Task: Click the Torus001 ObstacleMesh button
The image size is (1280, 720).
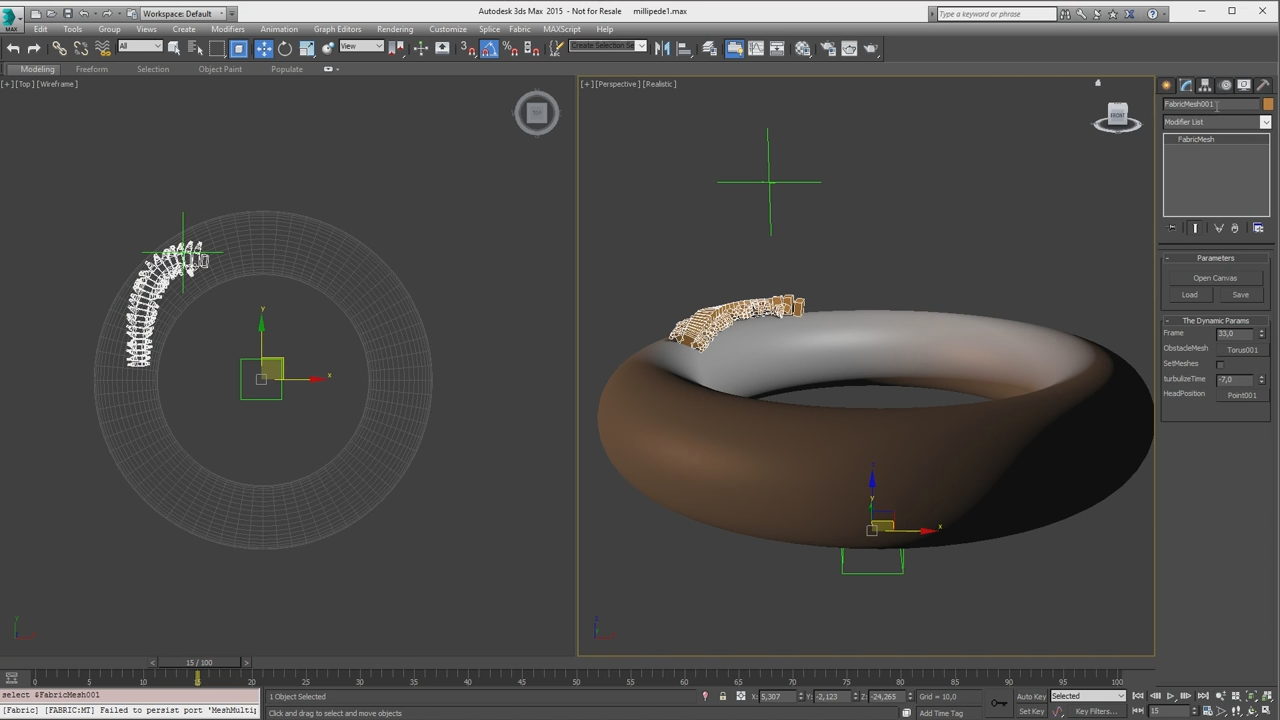Action: coord(1242,350)
